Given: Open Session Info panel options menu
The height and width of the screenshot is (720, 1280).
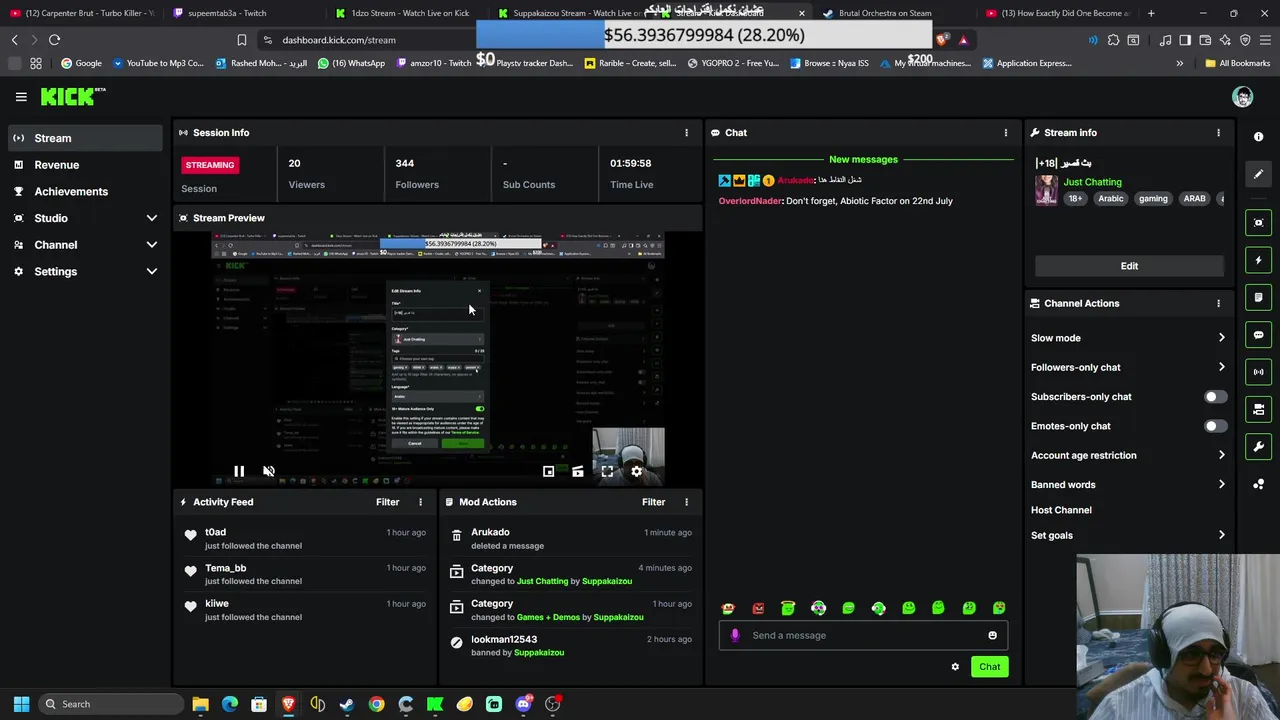Looking at the screenshot, I should [686, 133].
